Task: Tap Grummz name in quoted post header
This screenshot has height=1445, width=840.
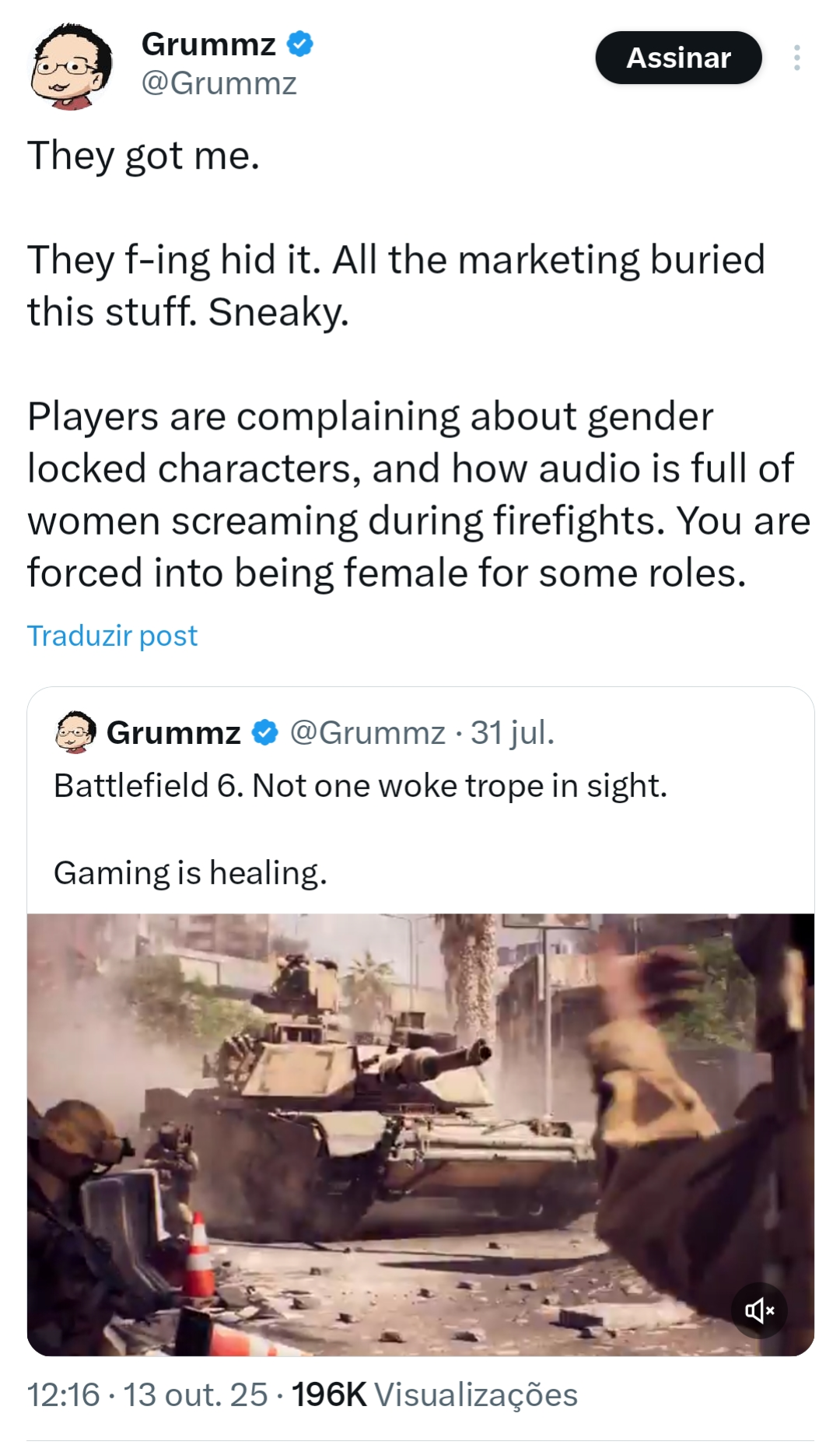Action: [x=173, y=732]
